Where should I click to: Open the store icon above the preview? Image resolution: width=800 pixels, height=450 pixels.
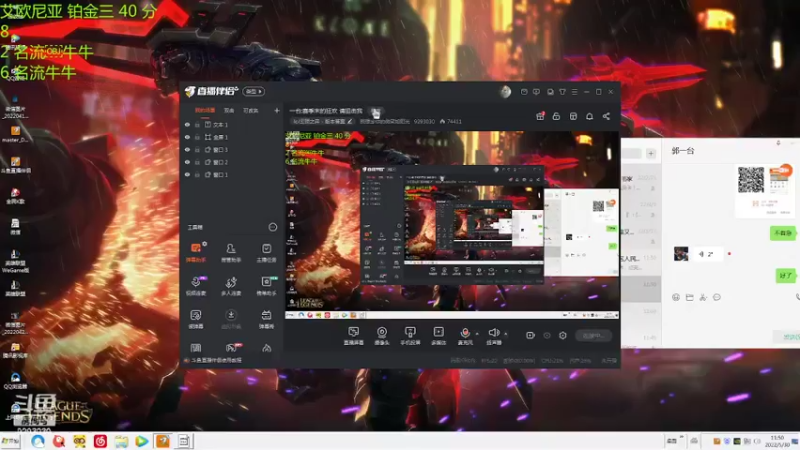(573, 116)
